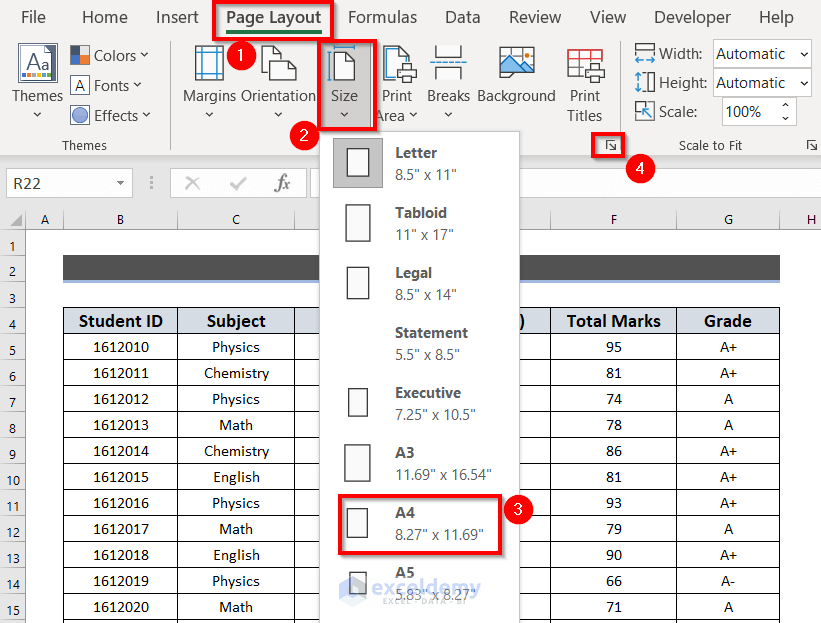Select column G header
Viewport: 821px width, 623px height.
tap(728, 219)
